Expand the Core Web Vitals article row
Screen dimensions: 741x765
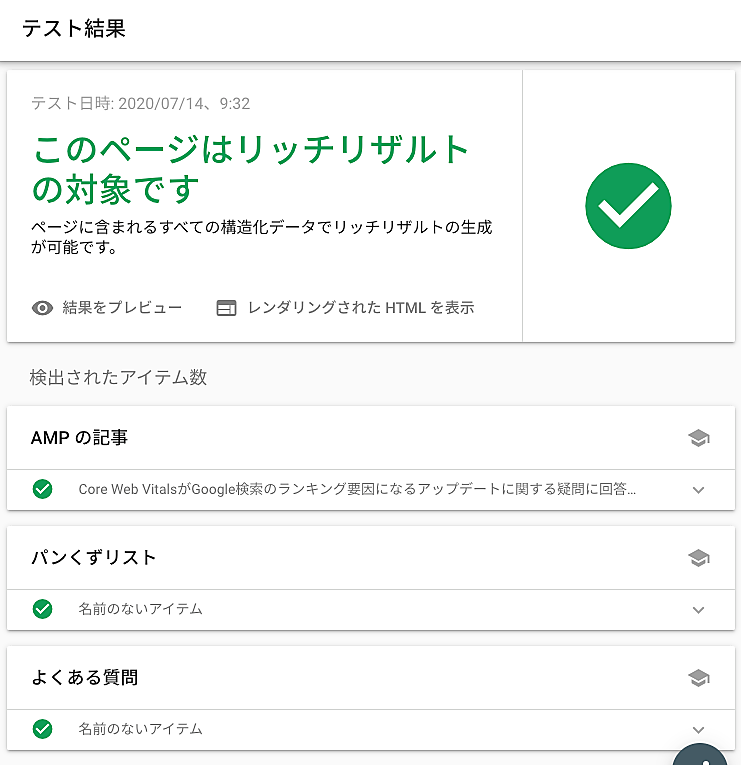698,490
